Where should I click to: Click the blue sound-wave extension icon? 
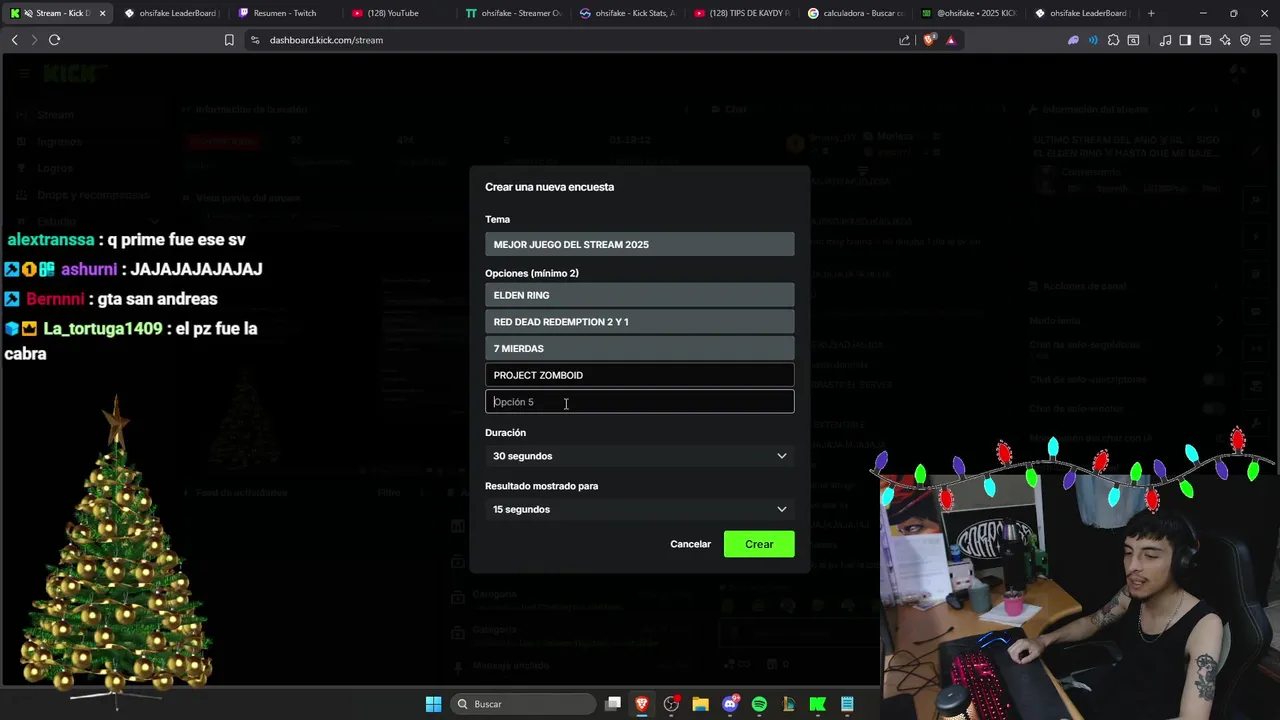pyautogui.click(x=1093, y=40)
